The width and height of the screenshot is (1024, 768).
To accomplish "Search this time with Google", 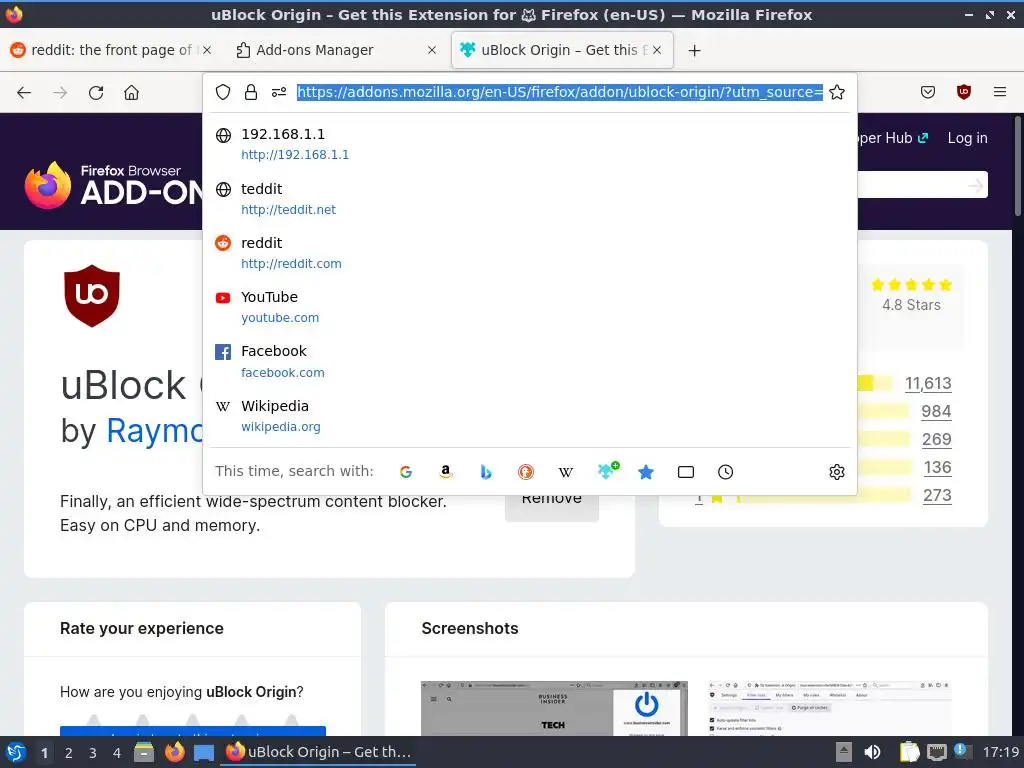I will [406, 472].
